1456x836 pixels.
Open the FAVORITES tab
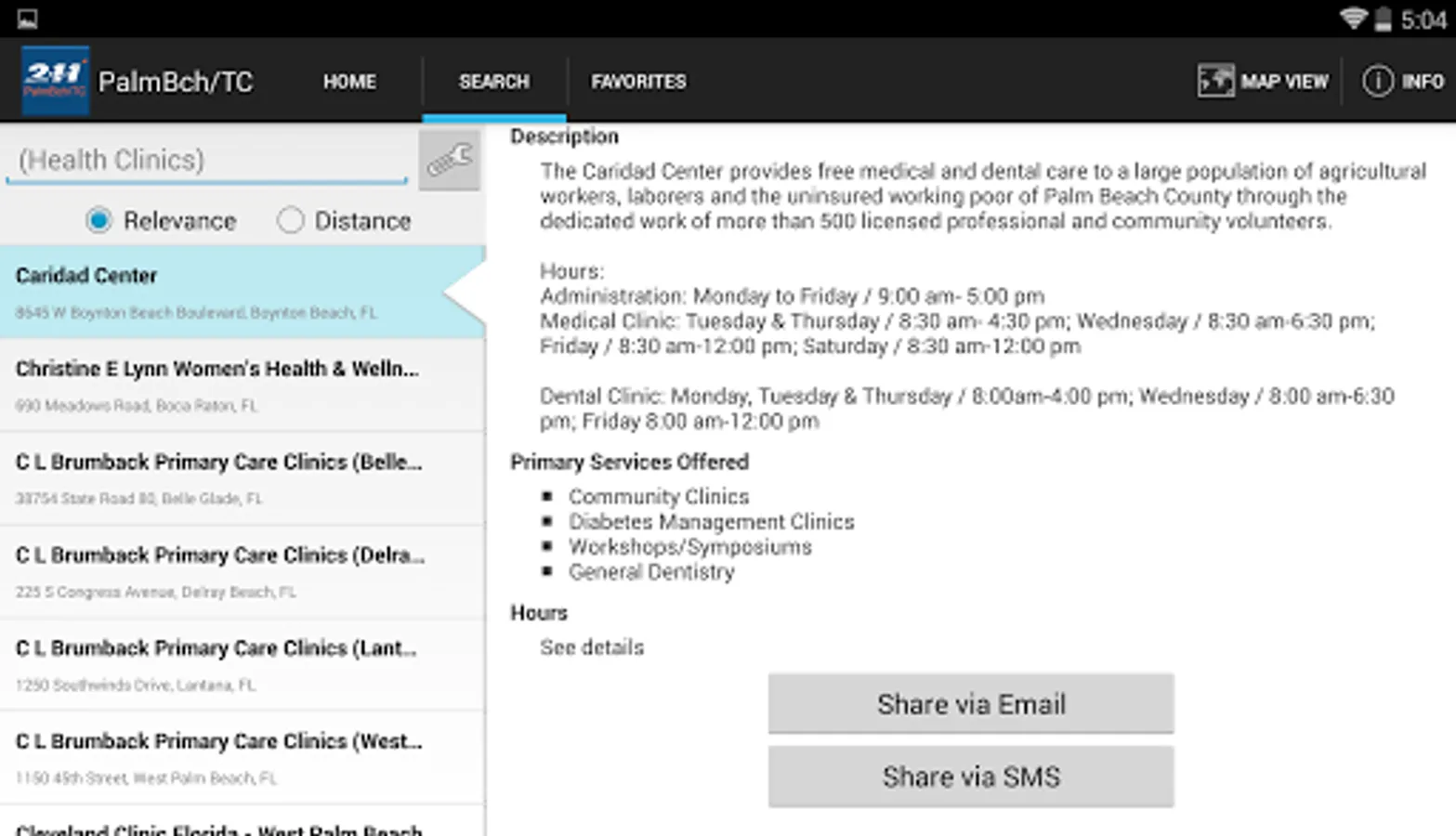[638, 82]
